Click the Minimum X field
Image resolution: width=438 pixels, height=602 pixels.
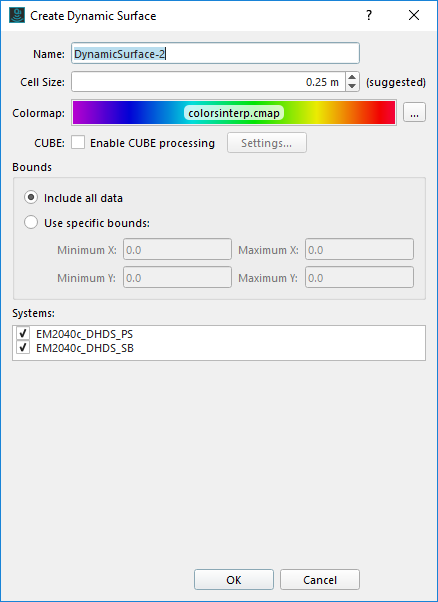[177, 250]
